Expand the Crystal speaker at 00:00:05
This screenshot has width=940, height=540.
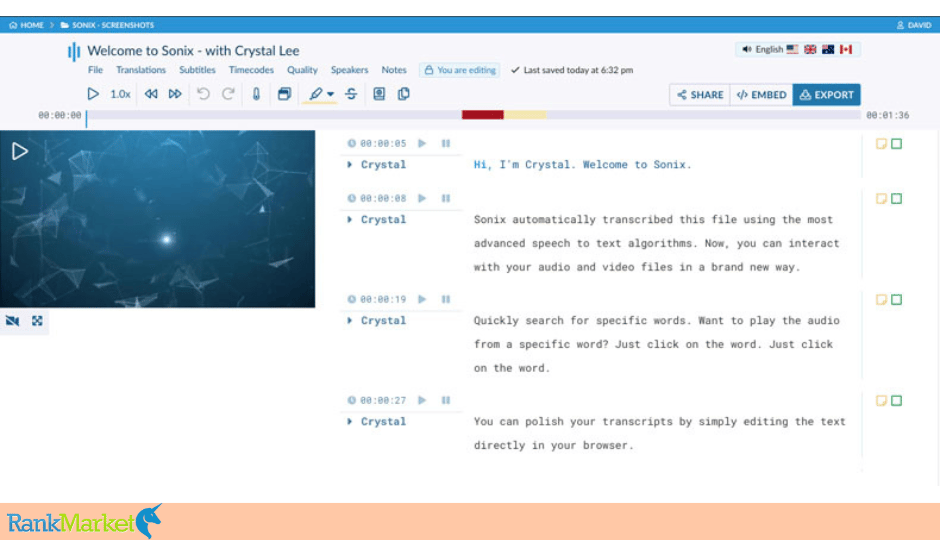click(x=350, y=164)
